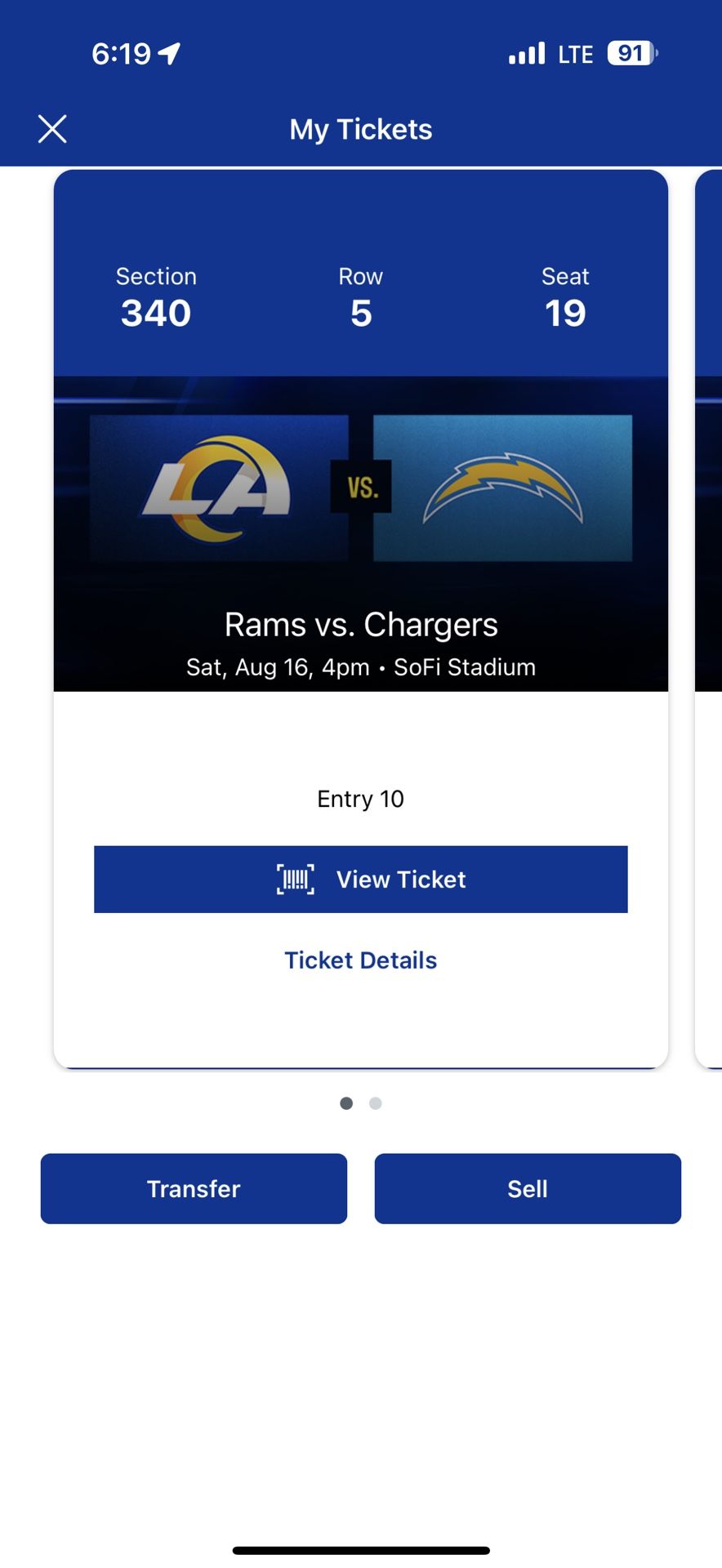
Task: Tap the Rams vs. Chargers event title
Action: click(361, 625)
